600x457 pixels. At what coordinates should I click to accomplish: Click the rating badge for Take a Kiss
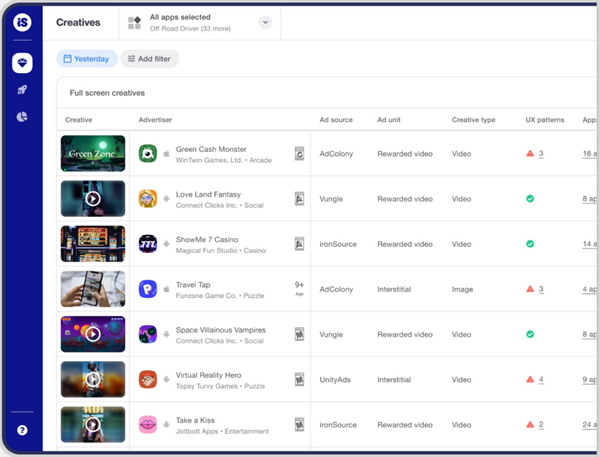[299, 424]
